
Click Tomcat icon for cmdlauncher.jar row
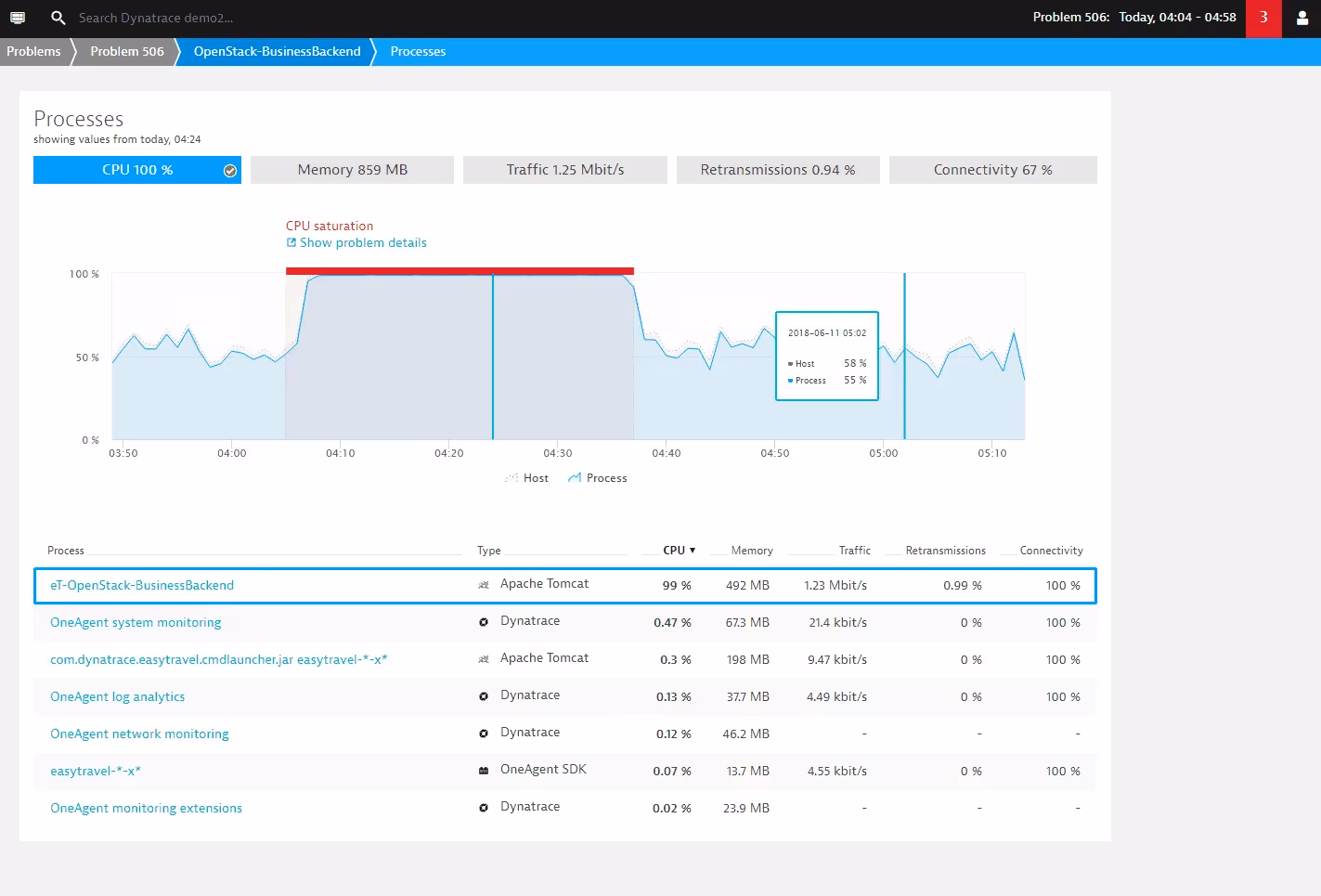484,659
